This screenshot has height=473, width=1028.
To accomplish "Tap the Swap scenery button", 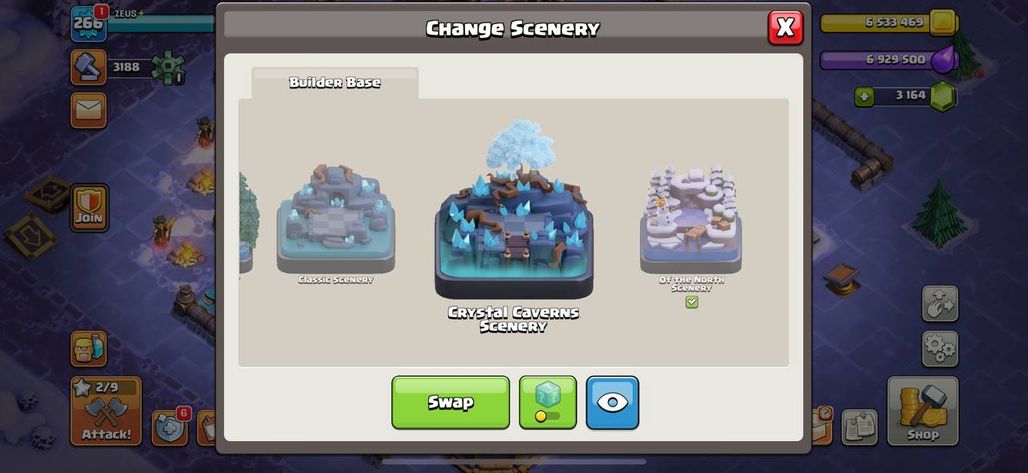I will tap(450, 402).
